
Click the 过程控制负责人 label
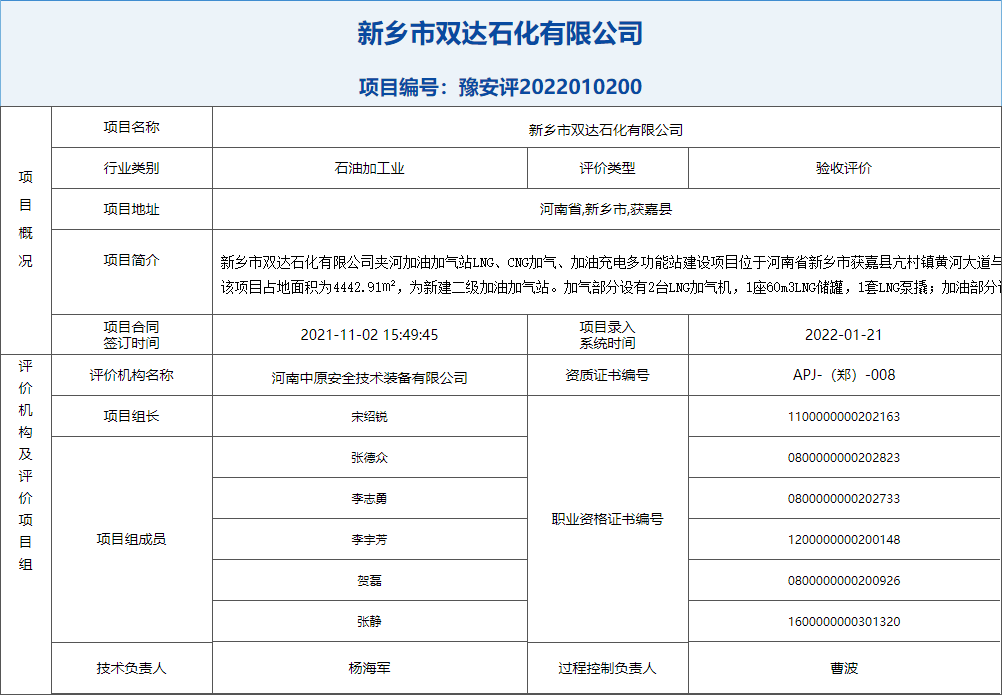607,668
